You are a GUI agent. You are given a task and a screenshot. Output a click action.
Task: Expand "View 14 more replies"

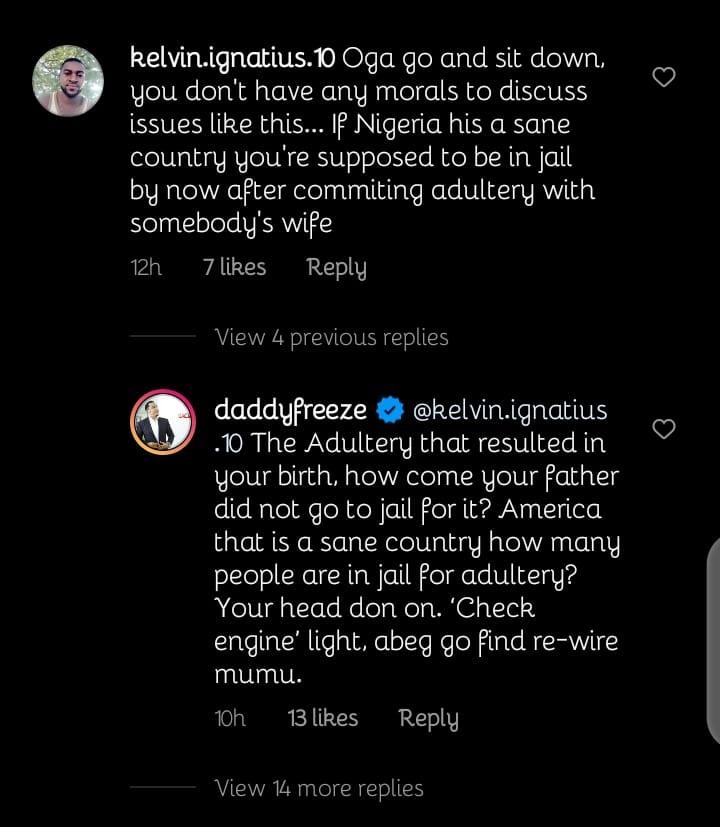[x=319, y=788]
